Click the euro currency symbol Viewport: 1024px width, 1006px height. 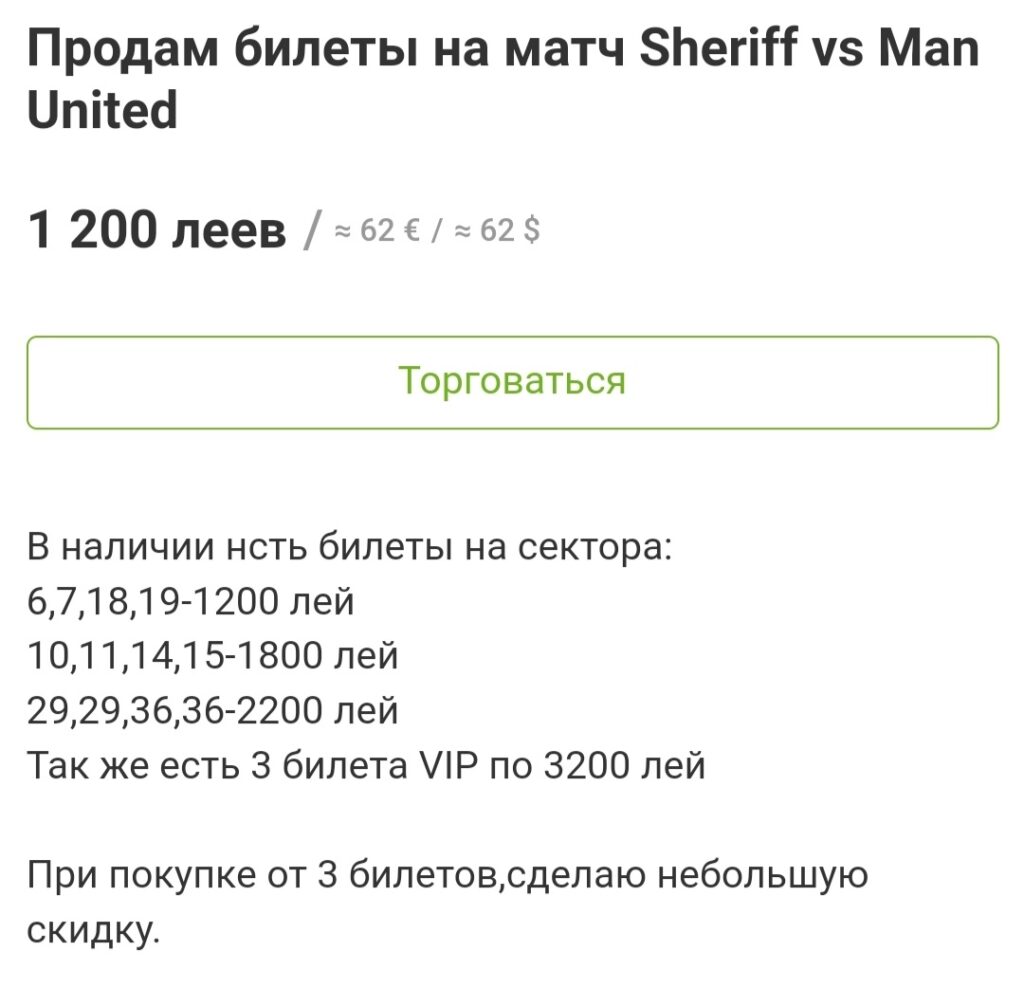point(411,231)
